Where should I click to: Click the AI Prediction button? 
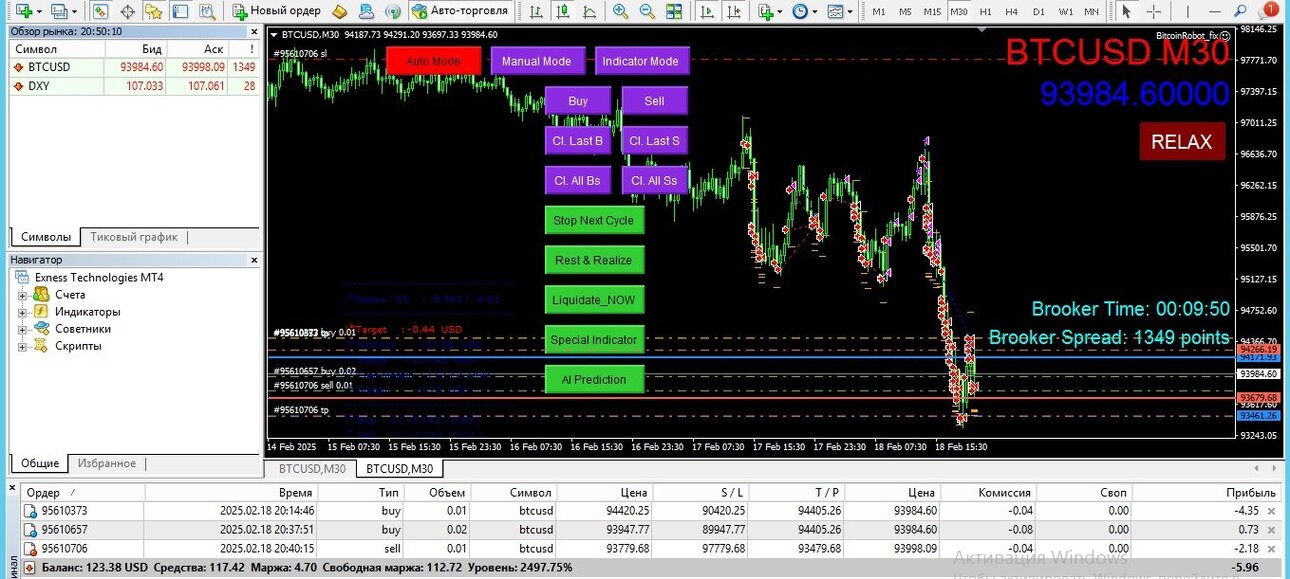tap(594, 379)
